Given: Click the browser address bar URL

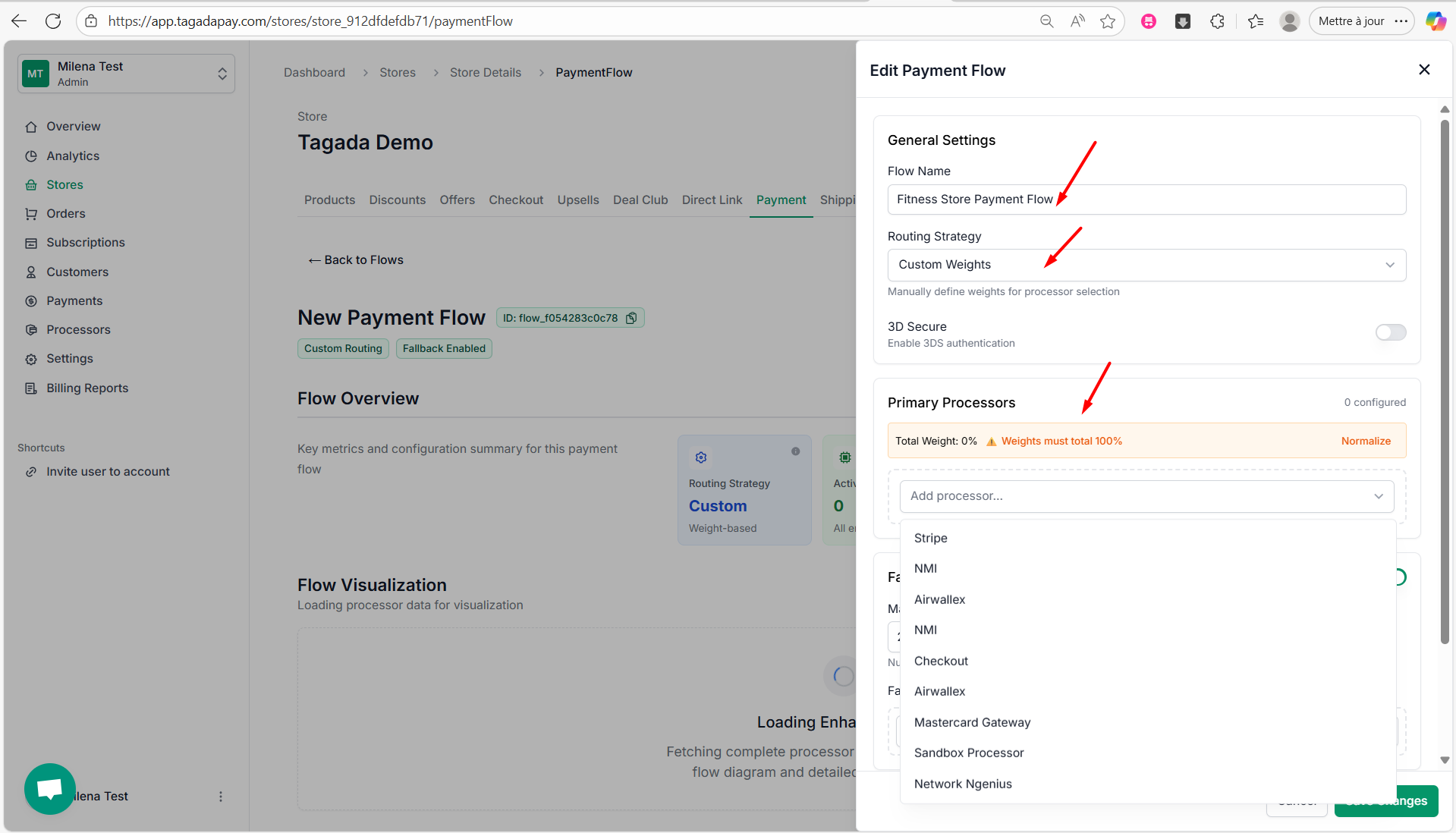Looking at the screenshot, I should tap(310, 21).
